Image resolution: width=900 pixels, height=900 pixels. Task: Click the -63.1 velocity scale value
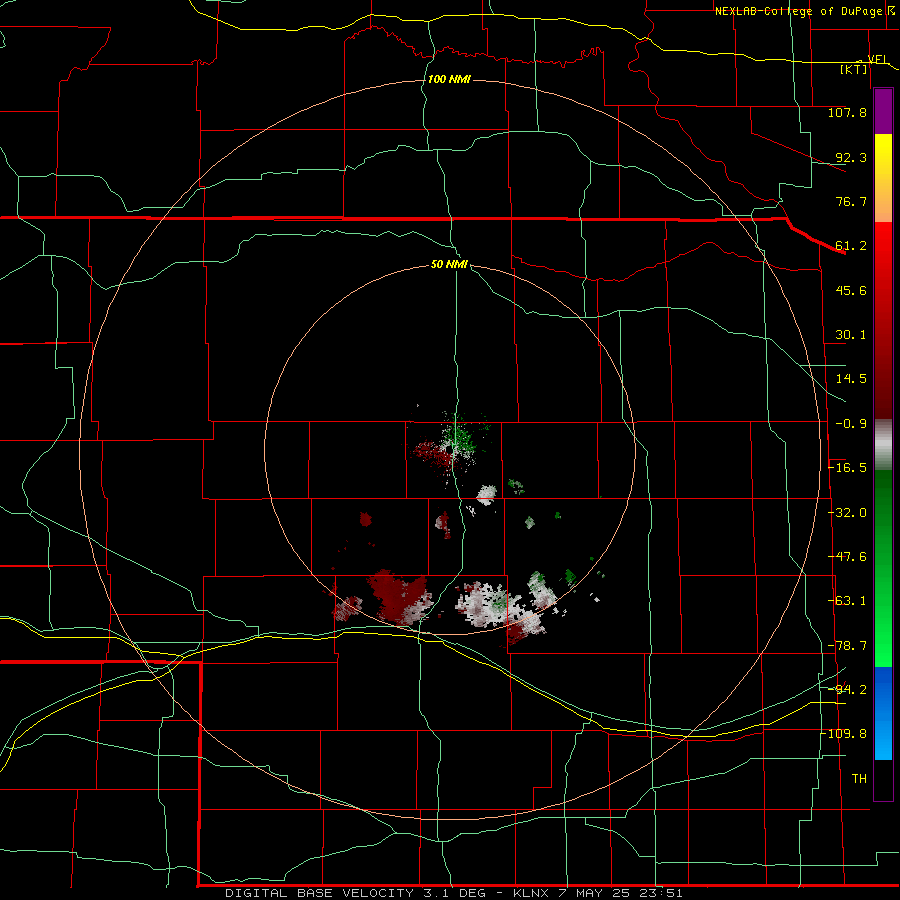coord(847,601)
